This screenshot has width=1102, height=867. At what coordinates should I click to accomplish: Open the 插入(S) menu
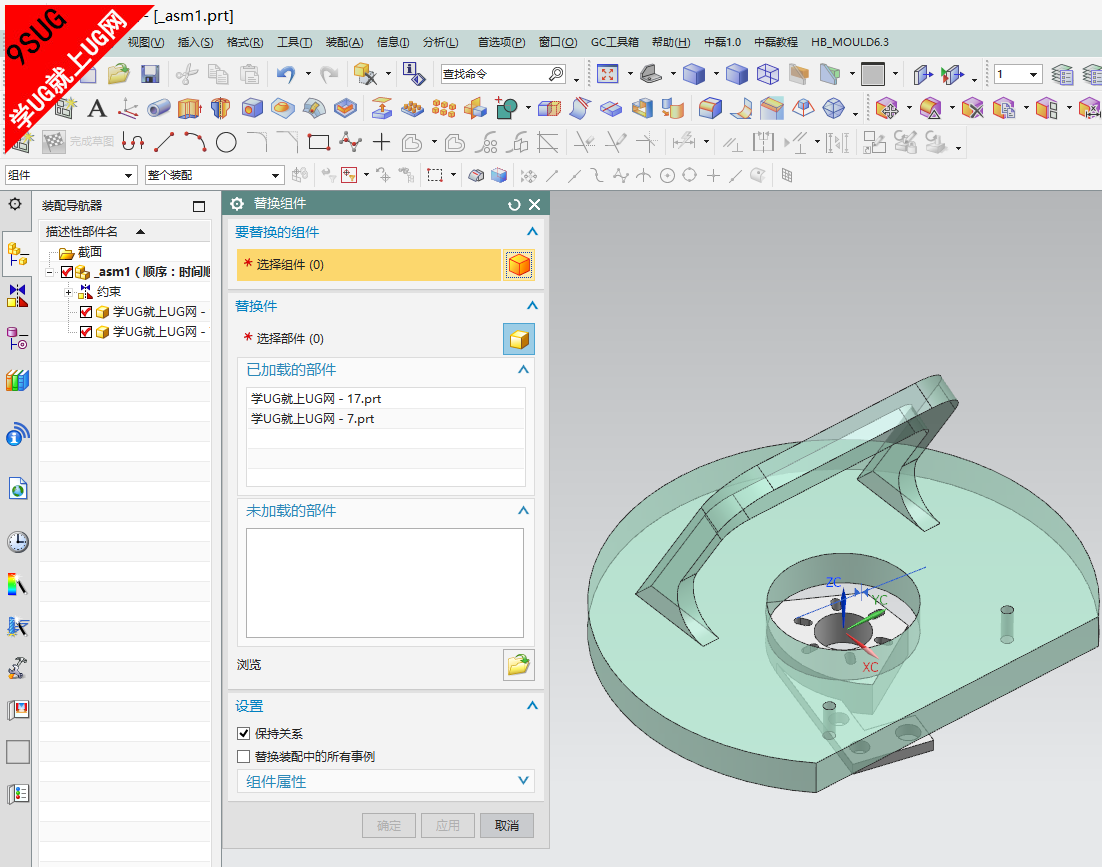pos(195,42)
